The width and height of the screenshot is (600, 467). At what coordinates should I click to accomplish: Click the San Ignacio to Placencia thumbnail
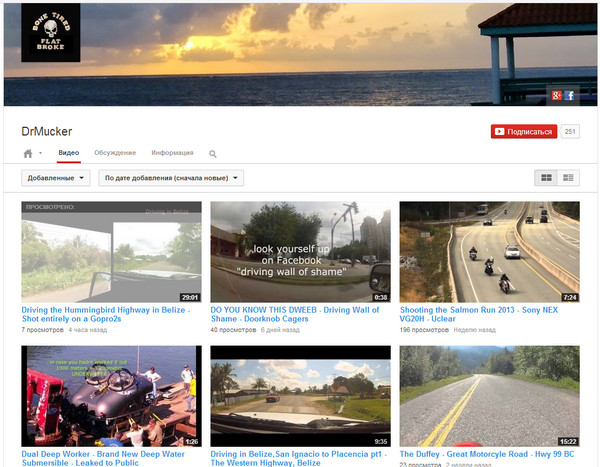pos(300,396)
